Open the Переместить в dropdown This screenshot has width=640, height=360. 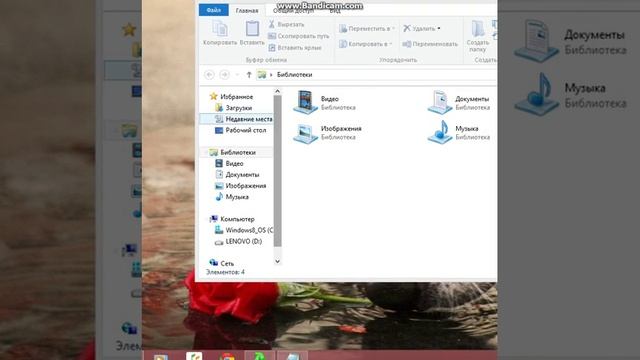[x=367, y=29]
